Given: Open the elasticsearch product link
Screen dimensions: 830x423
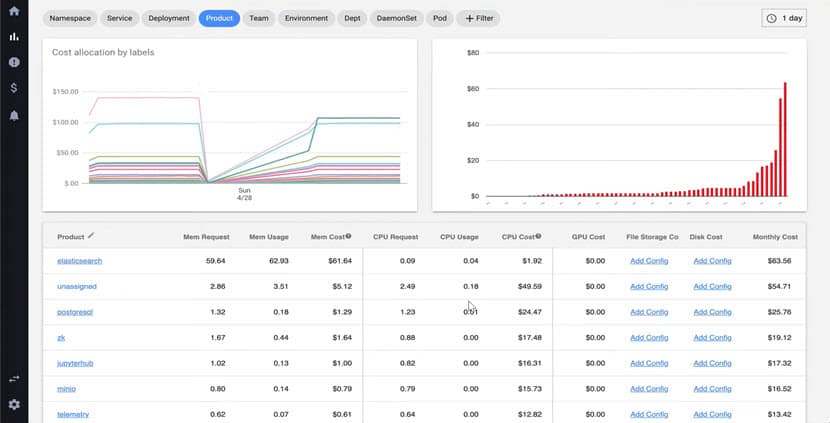Looking at the screenshot, I should pos(79,261).
